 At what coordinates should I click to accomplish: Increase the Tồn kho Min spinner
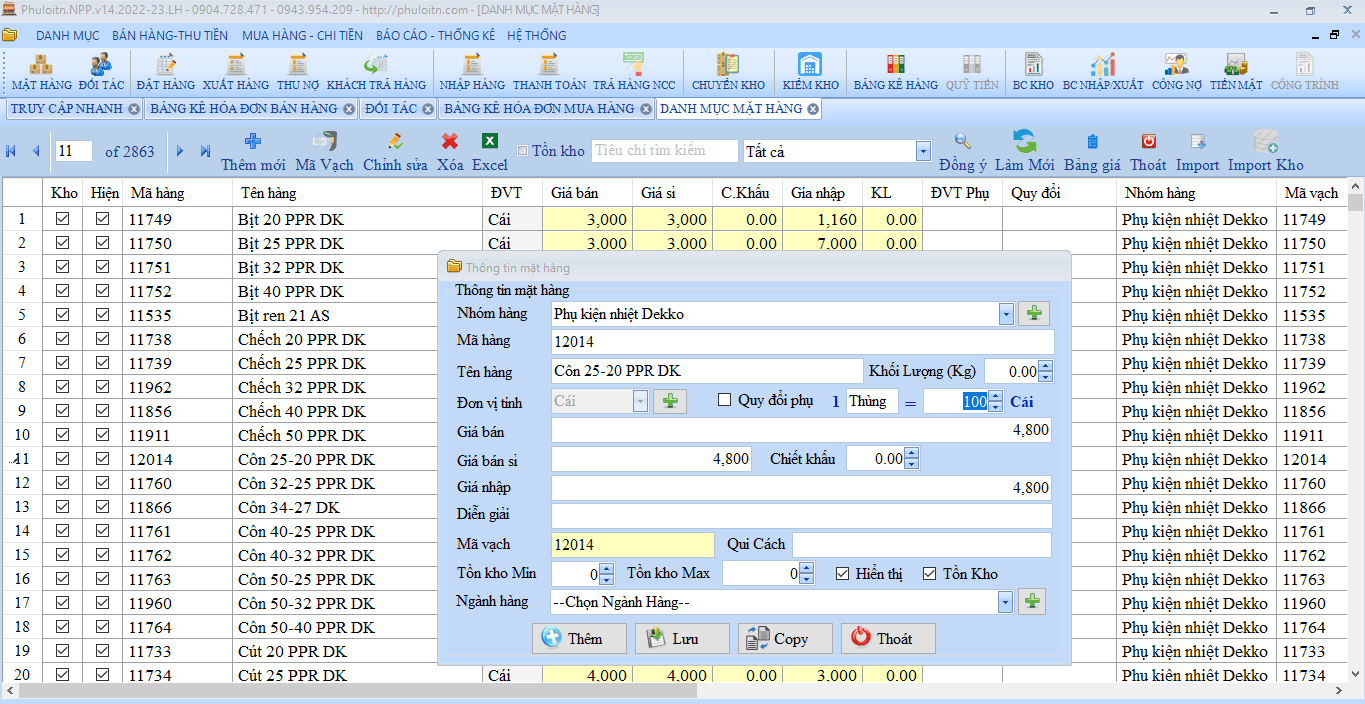pos(607,569)
